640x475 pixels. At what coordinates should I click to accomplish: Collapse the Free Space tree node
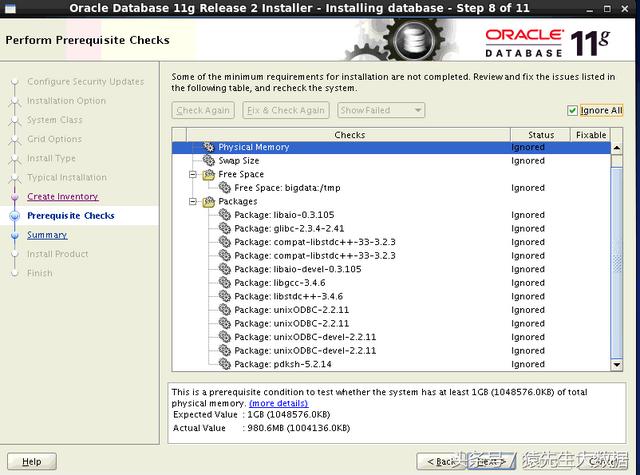pyautogui.click(x=193, y=174)
